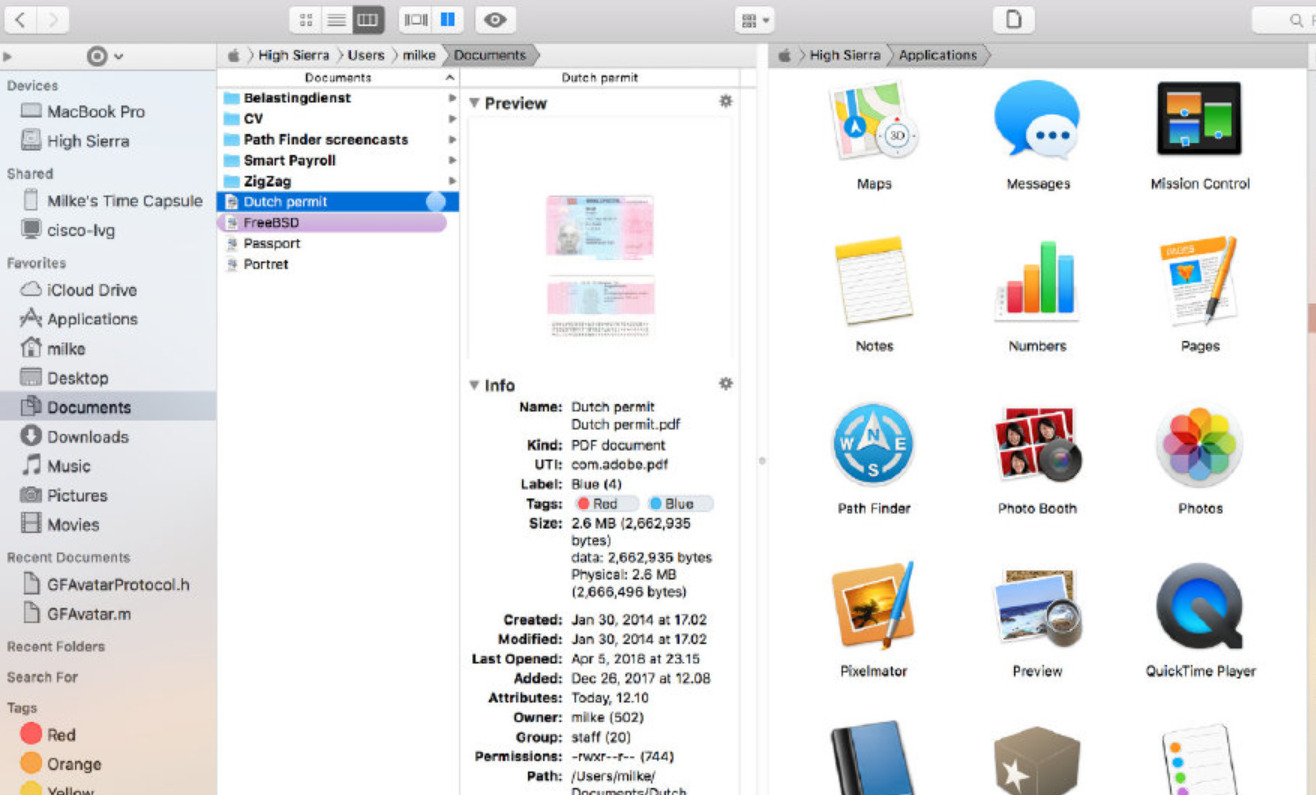This screenshot has width=1316, height=795.
Task: Collapse the Preview section triangle
Action: (x=475, y=103)
